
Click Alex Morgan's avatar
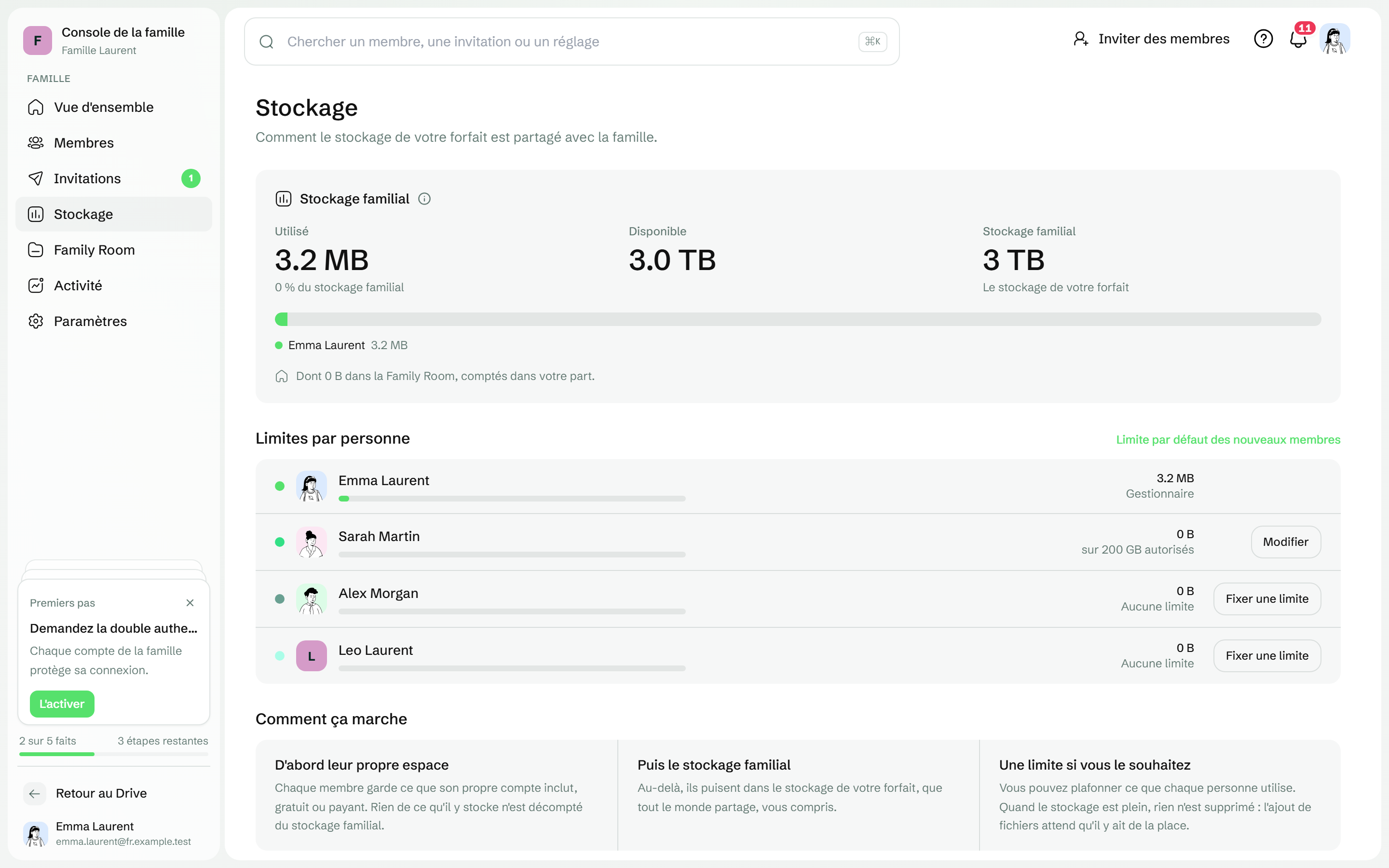pyautogui.click(x=311, y=599)
